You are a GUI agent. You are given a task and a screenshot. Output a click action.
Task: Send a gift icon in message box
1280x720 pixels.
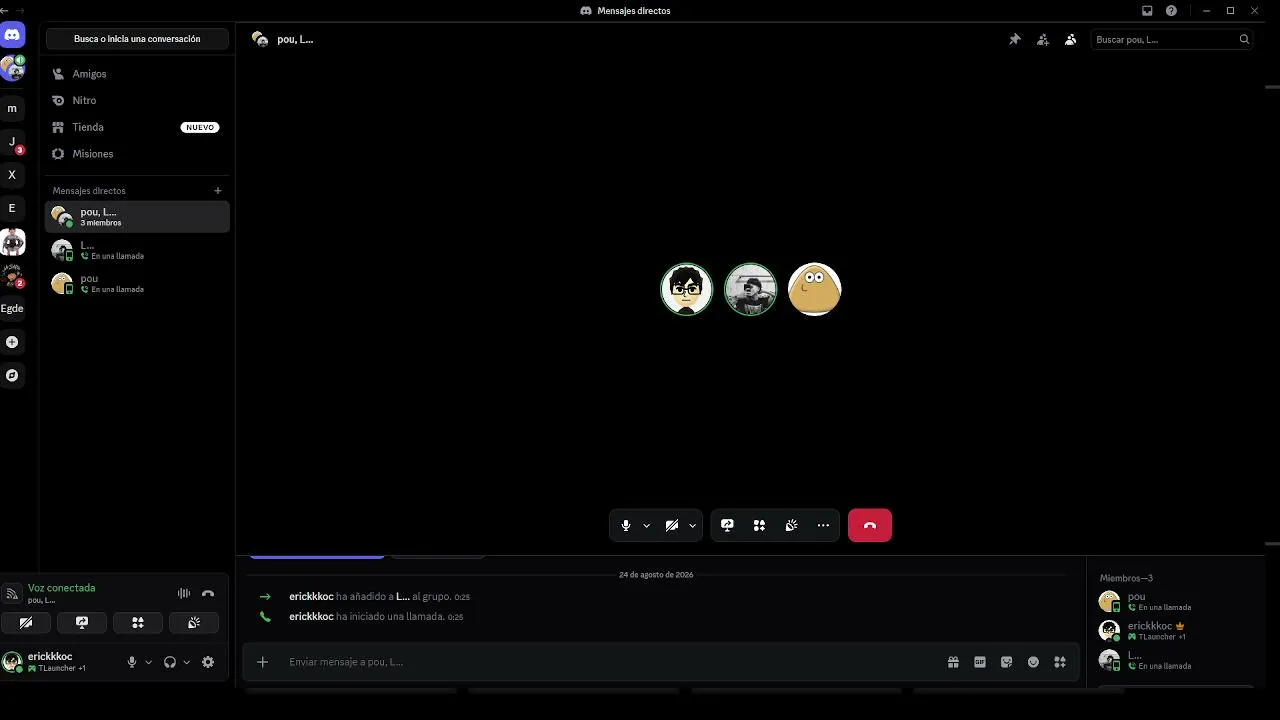[x=953, y=662]
